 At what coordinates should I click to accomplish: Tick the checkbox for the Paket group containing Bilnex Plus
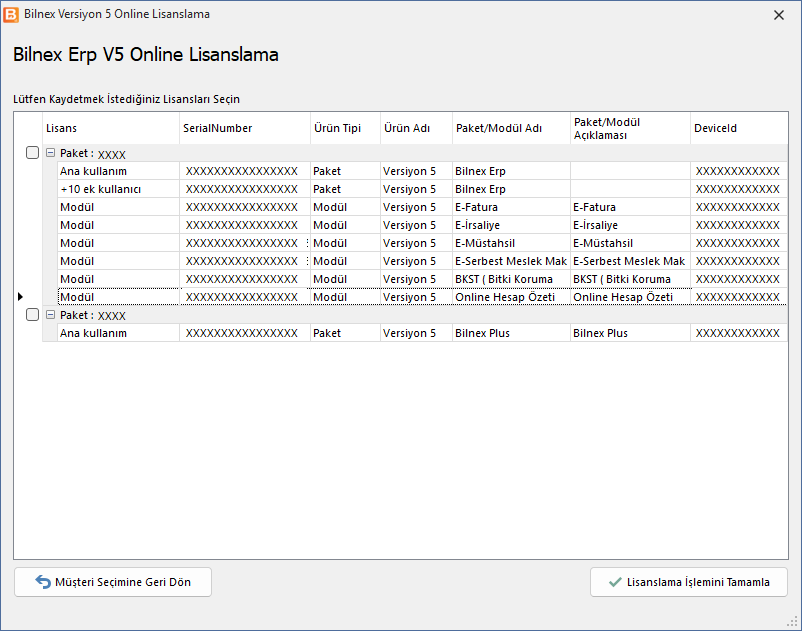(32, 315)
